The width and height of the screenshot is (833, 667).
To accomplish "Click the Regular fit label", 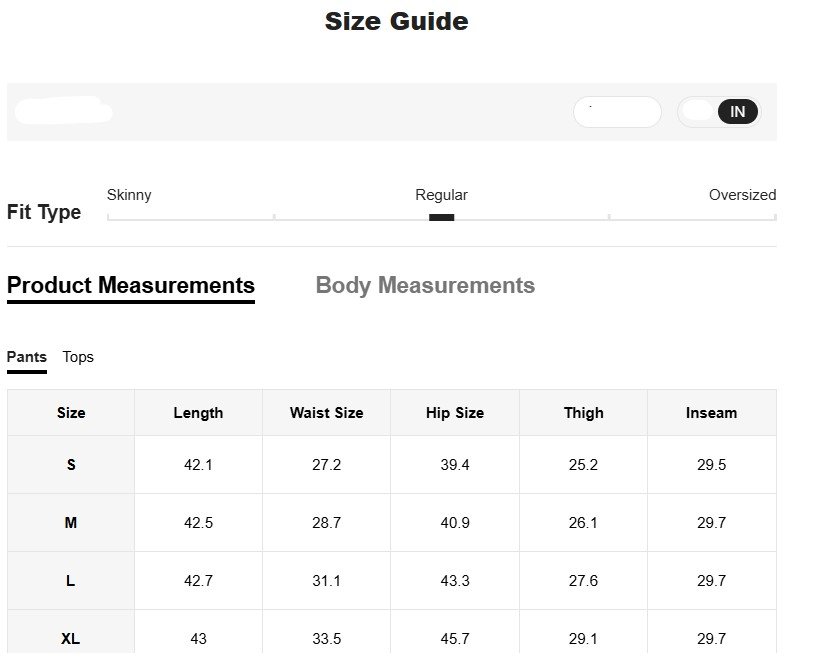I will [x=441, y=195].
